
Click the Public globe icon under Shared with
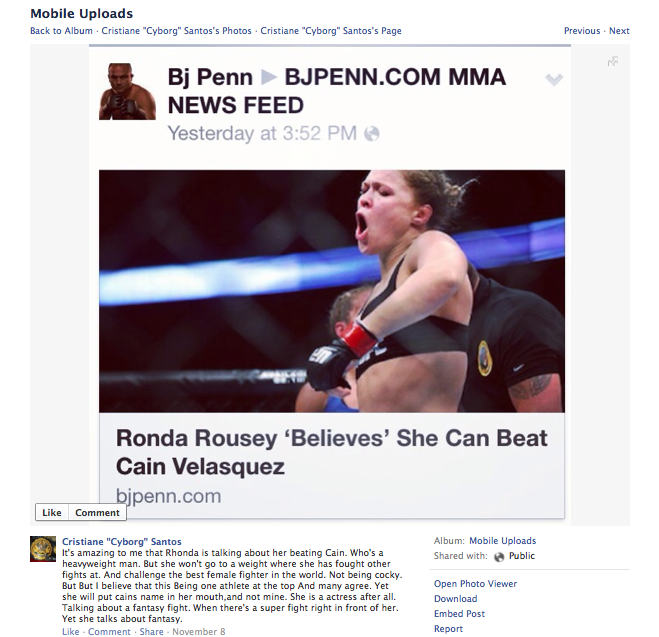pos(499,556)
